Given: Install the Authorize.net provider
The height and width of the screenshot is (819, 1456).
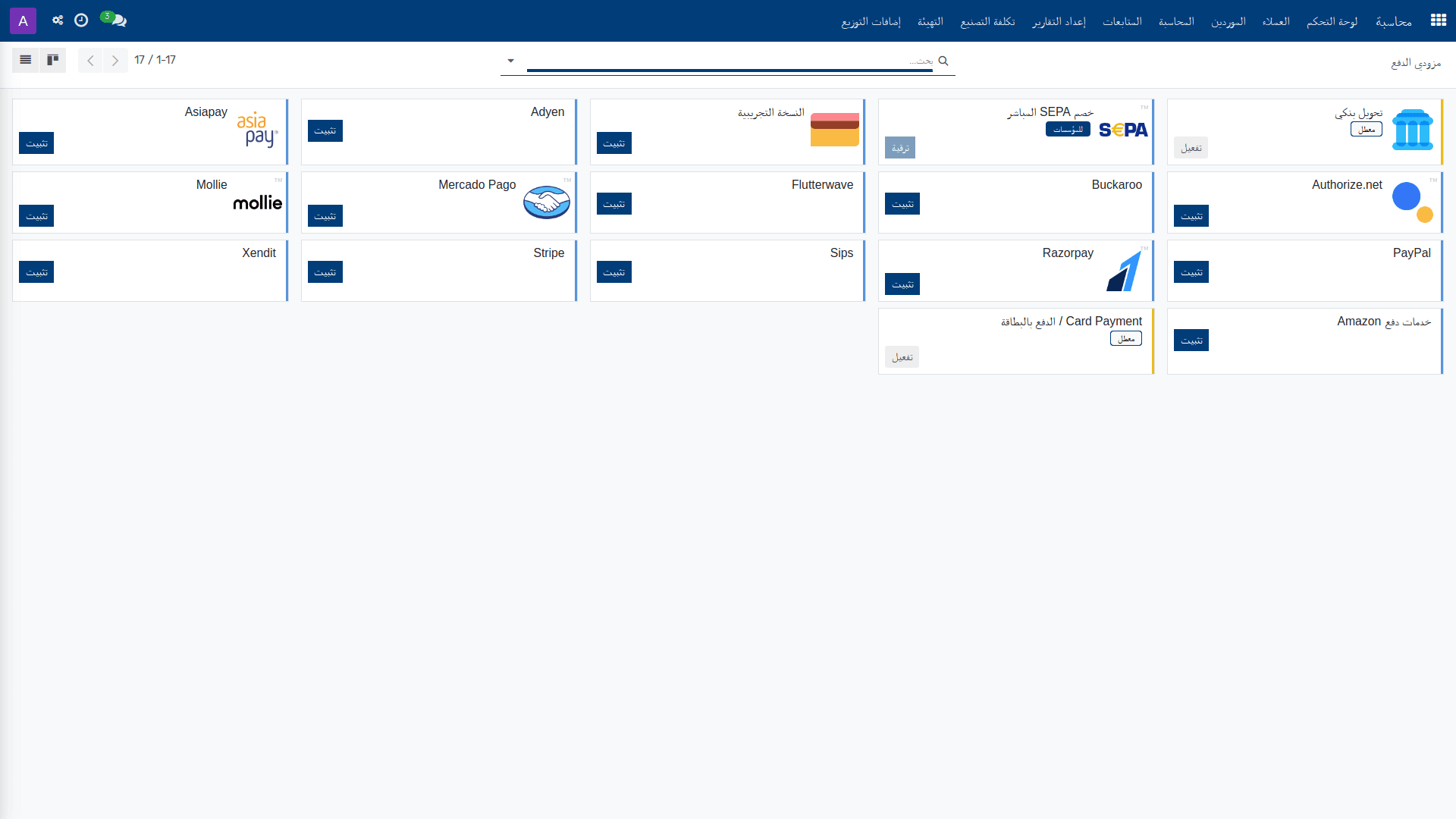Looking at the screenshot, I should [x=1191, y=215].
